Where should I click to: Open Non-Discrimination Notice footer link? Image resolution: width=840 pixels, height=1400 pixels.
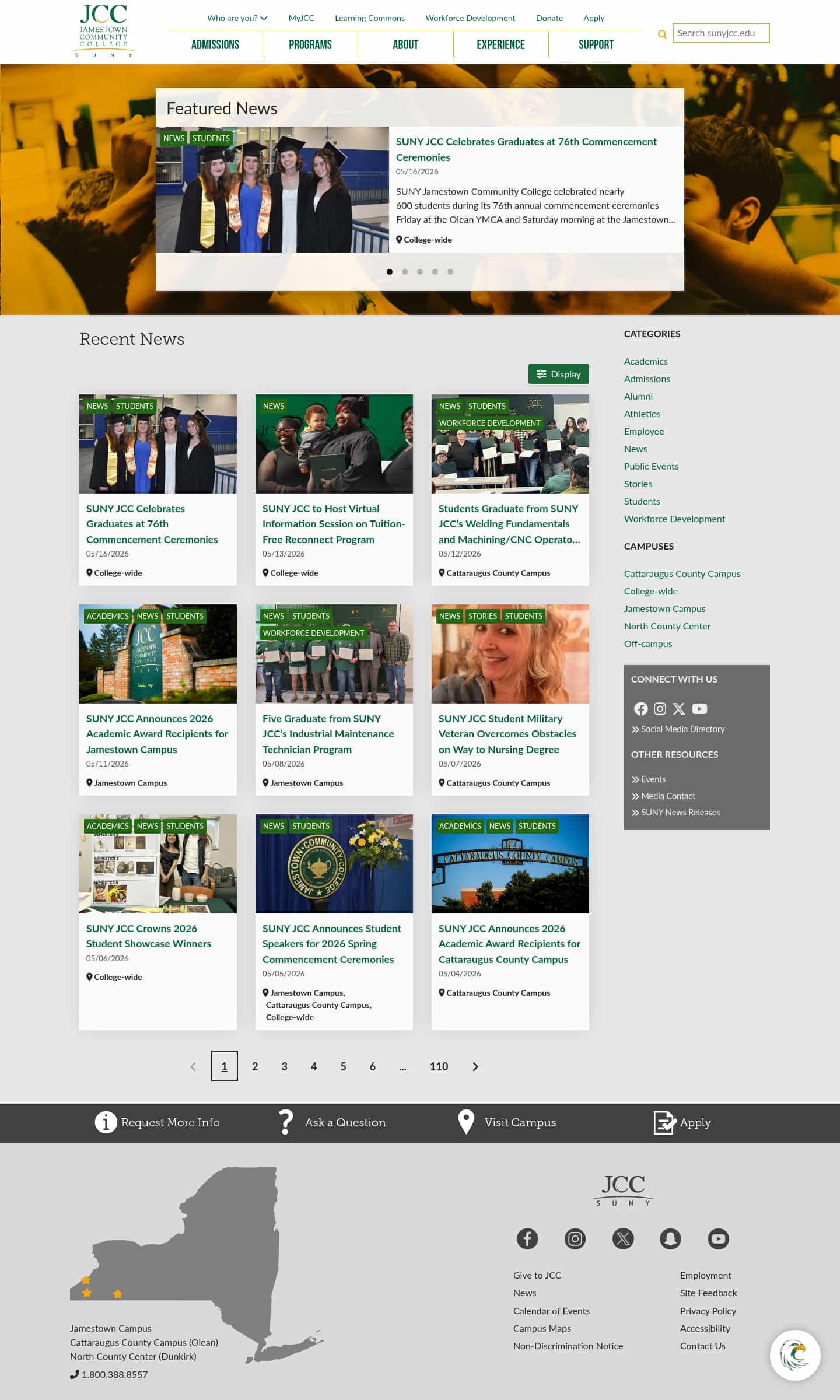pyautogui.click(x=568, y=1346)
